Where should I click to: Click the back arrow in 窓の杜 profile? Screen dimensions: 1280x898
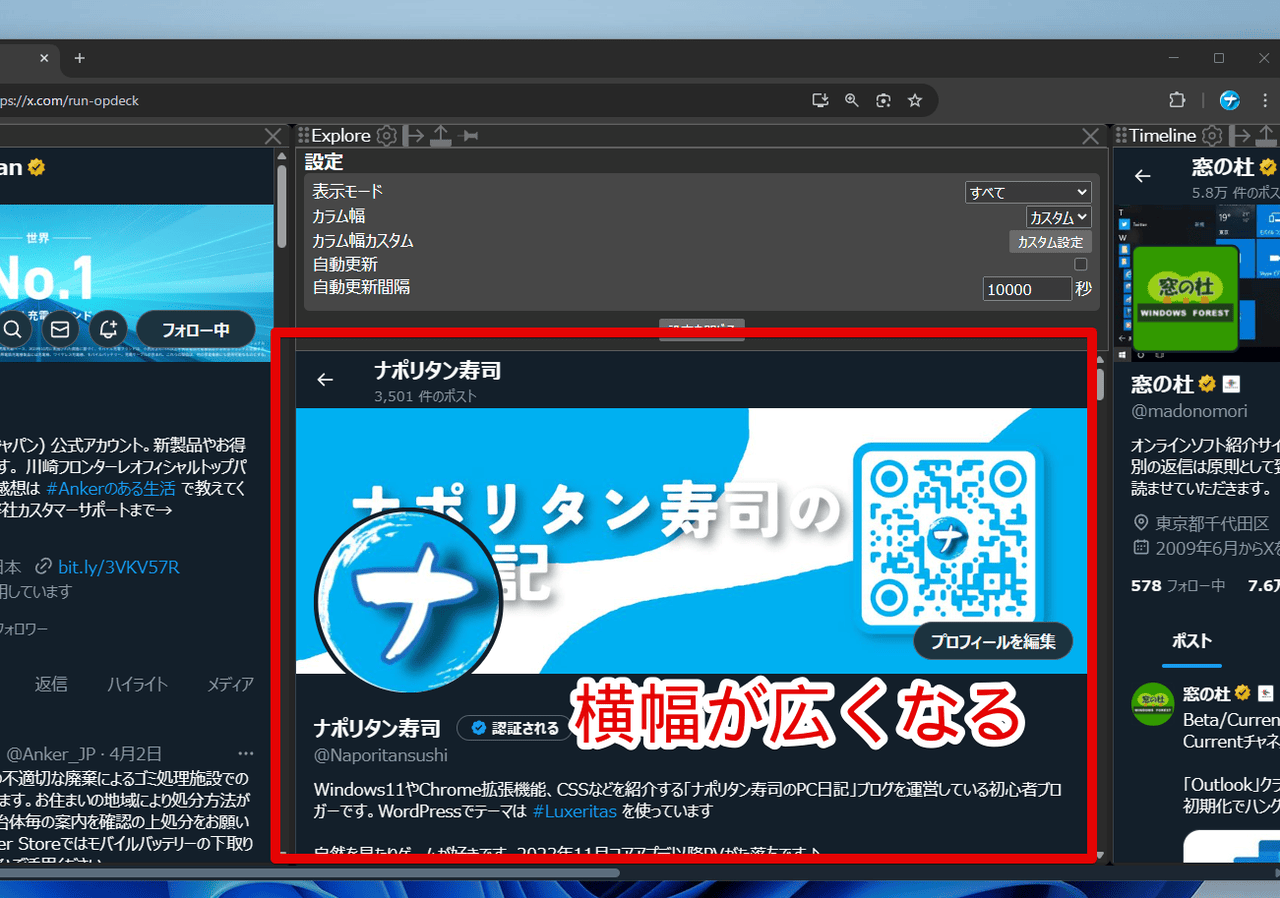[1143, 176]
